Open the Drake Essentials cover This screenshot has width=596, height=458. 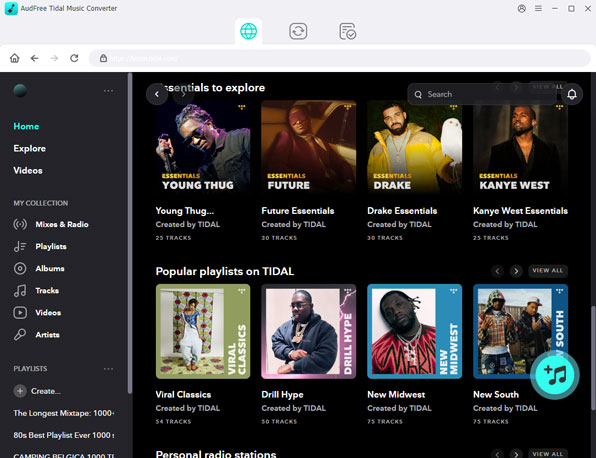[415, 147]
